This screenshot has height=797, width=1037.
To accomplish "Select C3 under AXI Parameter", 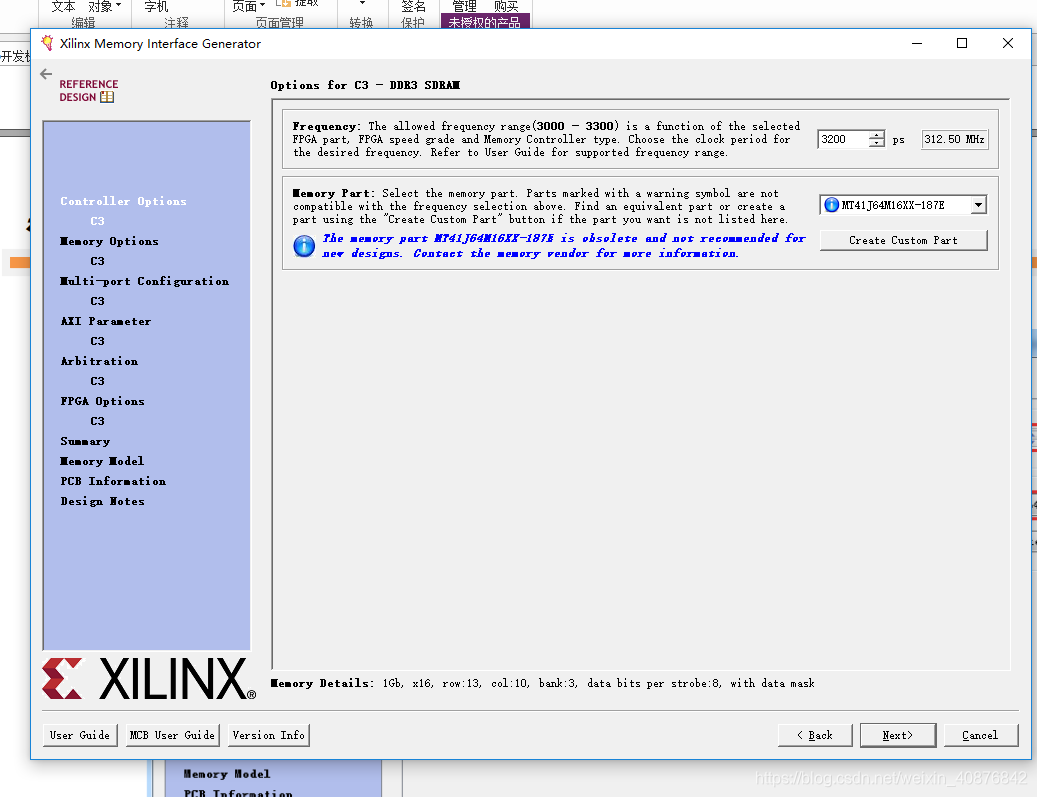I will click(x=97, y=341).
